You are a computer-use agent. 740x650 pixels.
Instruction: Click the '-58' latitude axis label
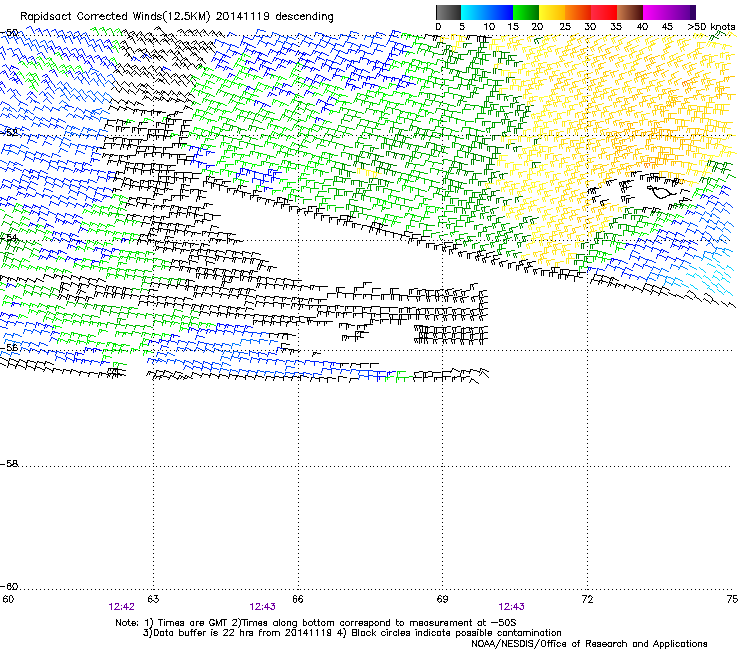coord(9,464)
